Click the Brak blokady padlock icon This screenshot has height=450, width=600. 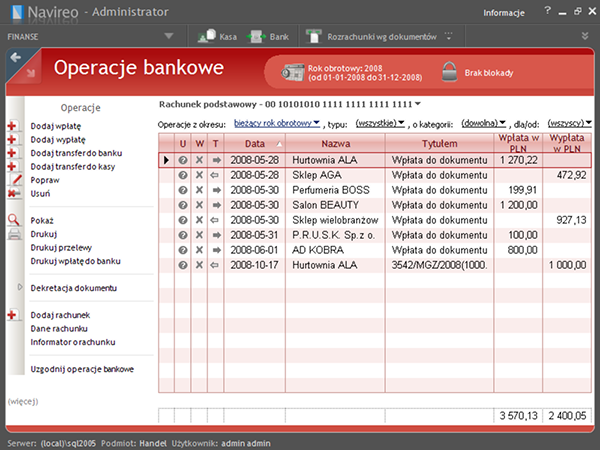(x=449, y=71)
